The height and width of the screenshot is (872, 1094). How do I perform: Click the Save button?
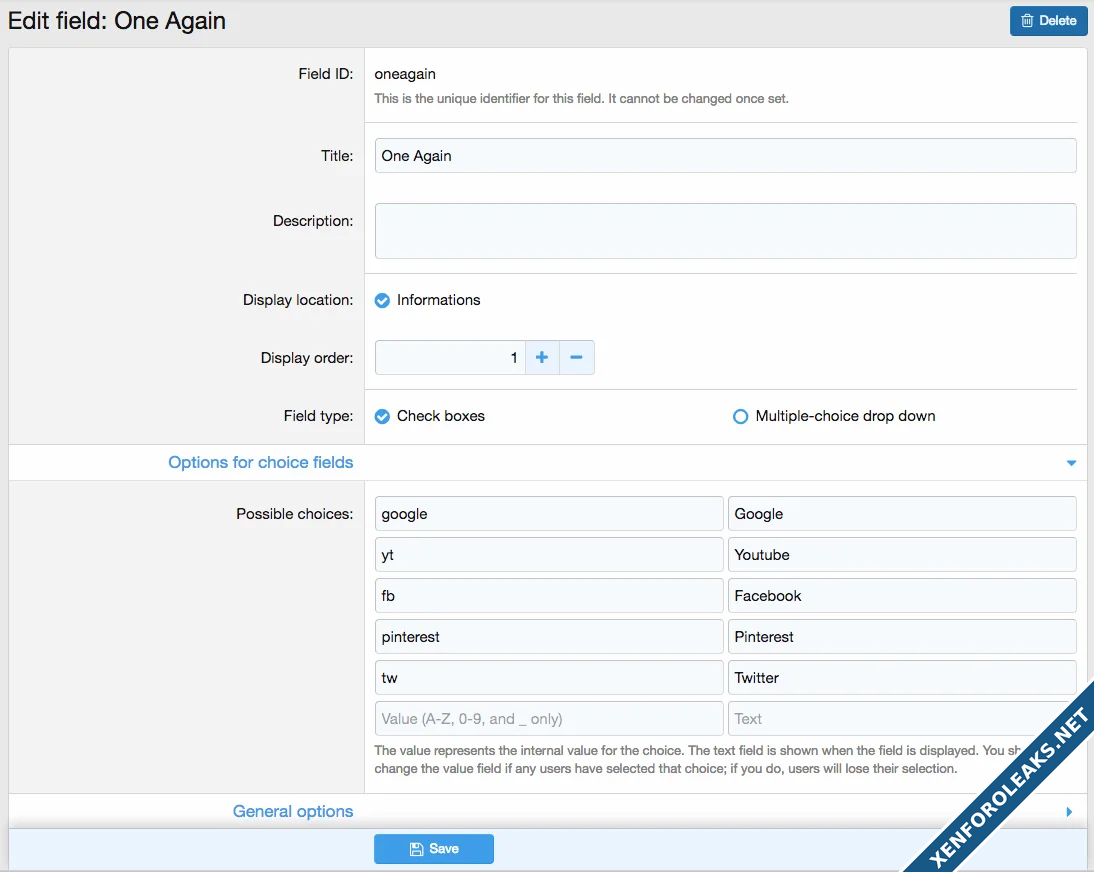[x=434, y=849]
